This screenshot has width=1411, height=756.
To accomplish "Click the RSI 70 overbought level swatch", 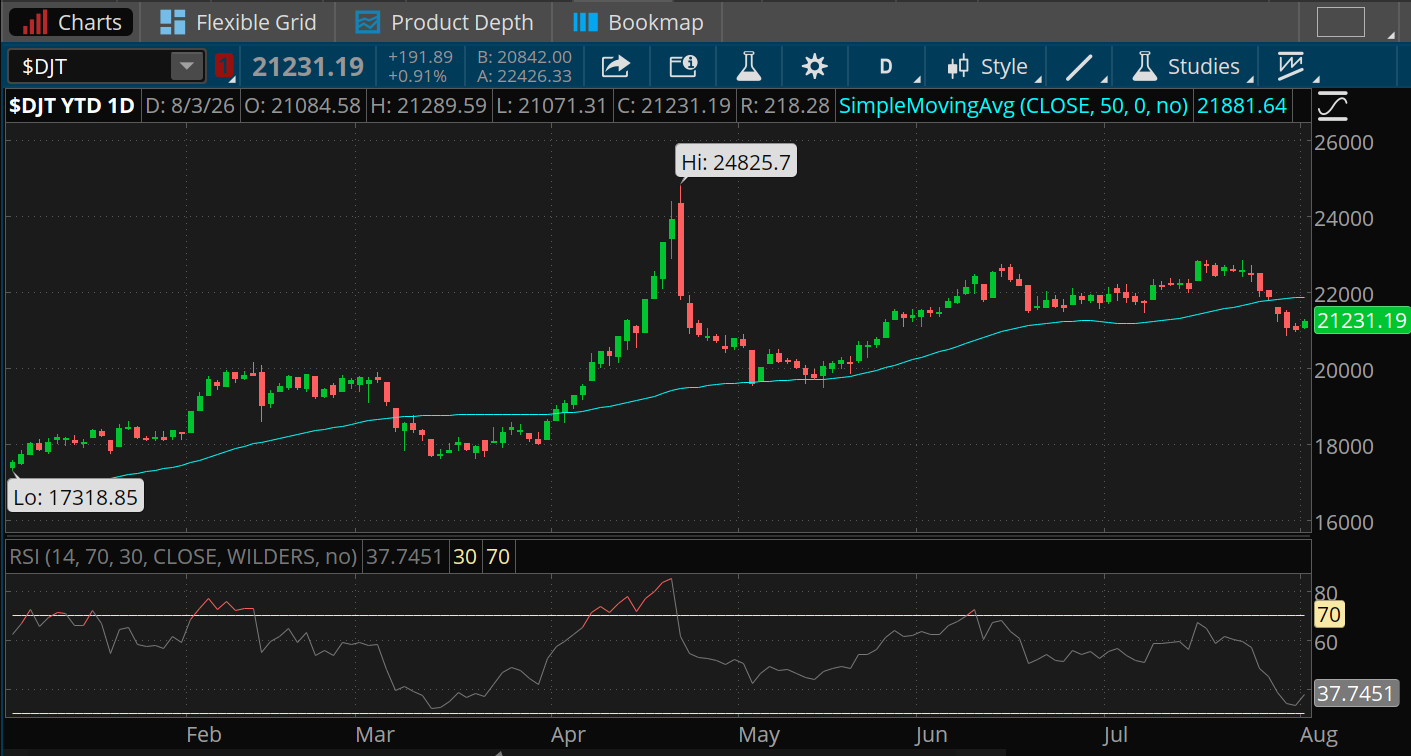I will 498,556.
